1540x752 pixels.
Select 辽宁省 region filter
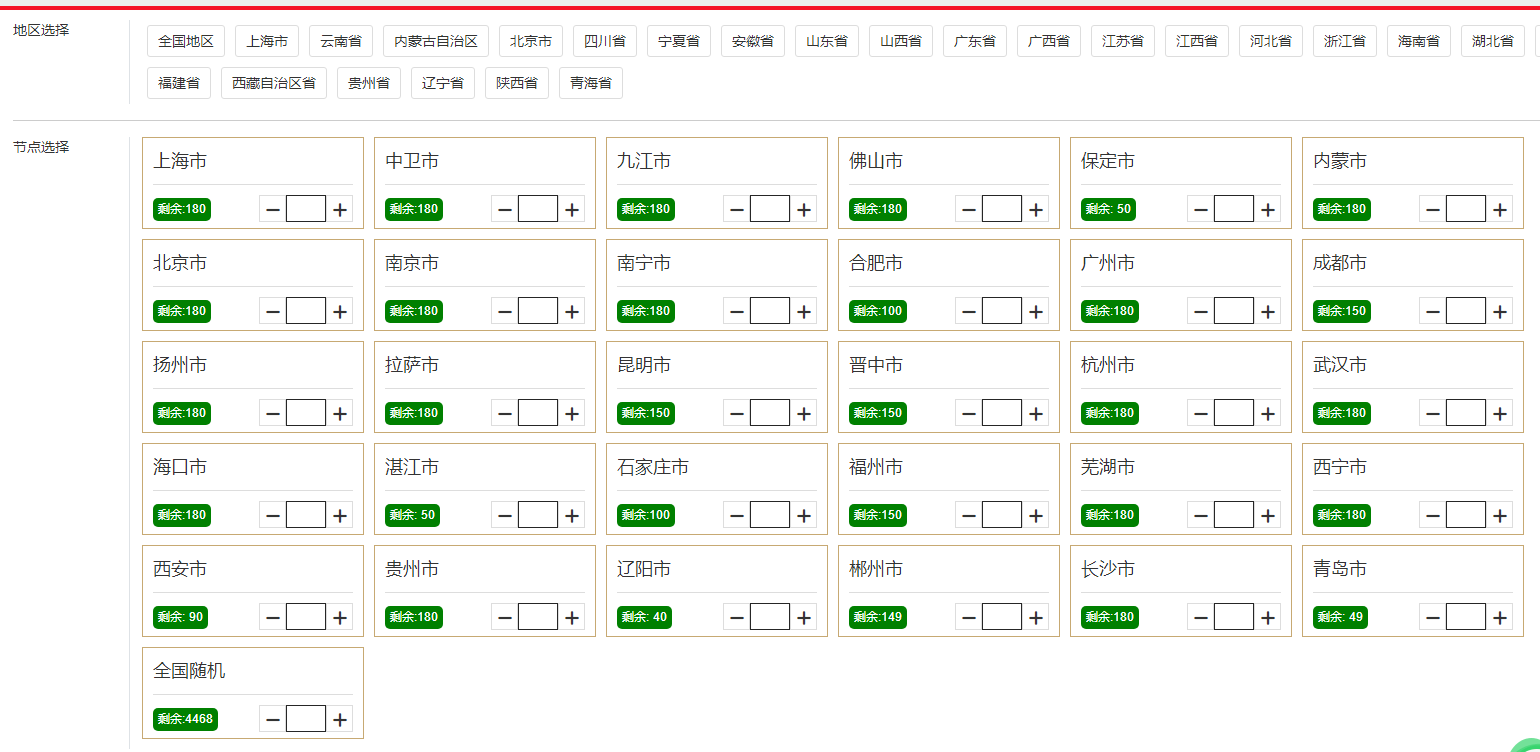point(443,83)
